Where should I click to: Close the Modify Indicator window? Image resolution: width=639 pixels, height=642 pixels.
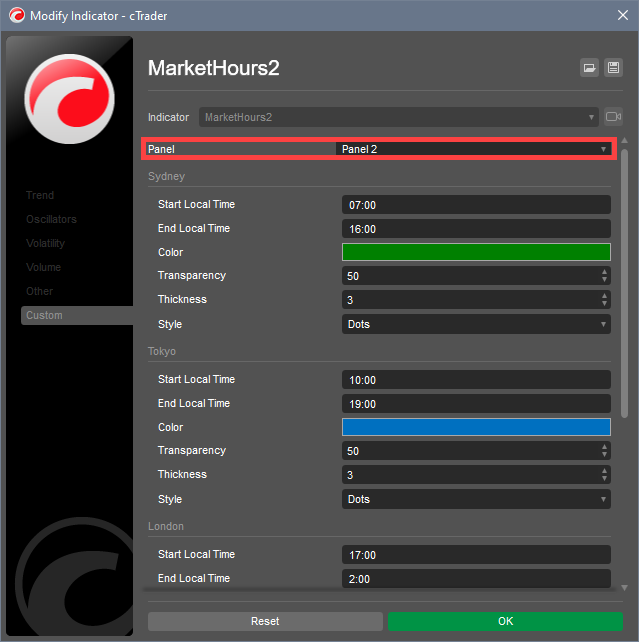[x=623, y=16]
